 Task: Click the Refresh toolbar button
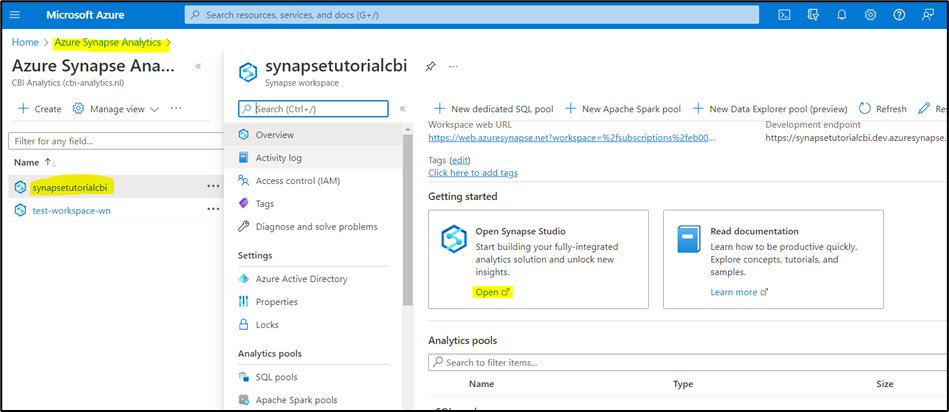coord(883,109)
